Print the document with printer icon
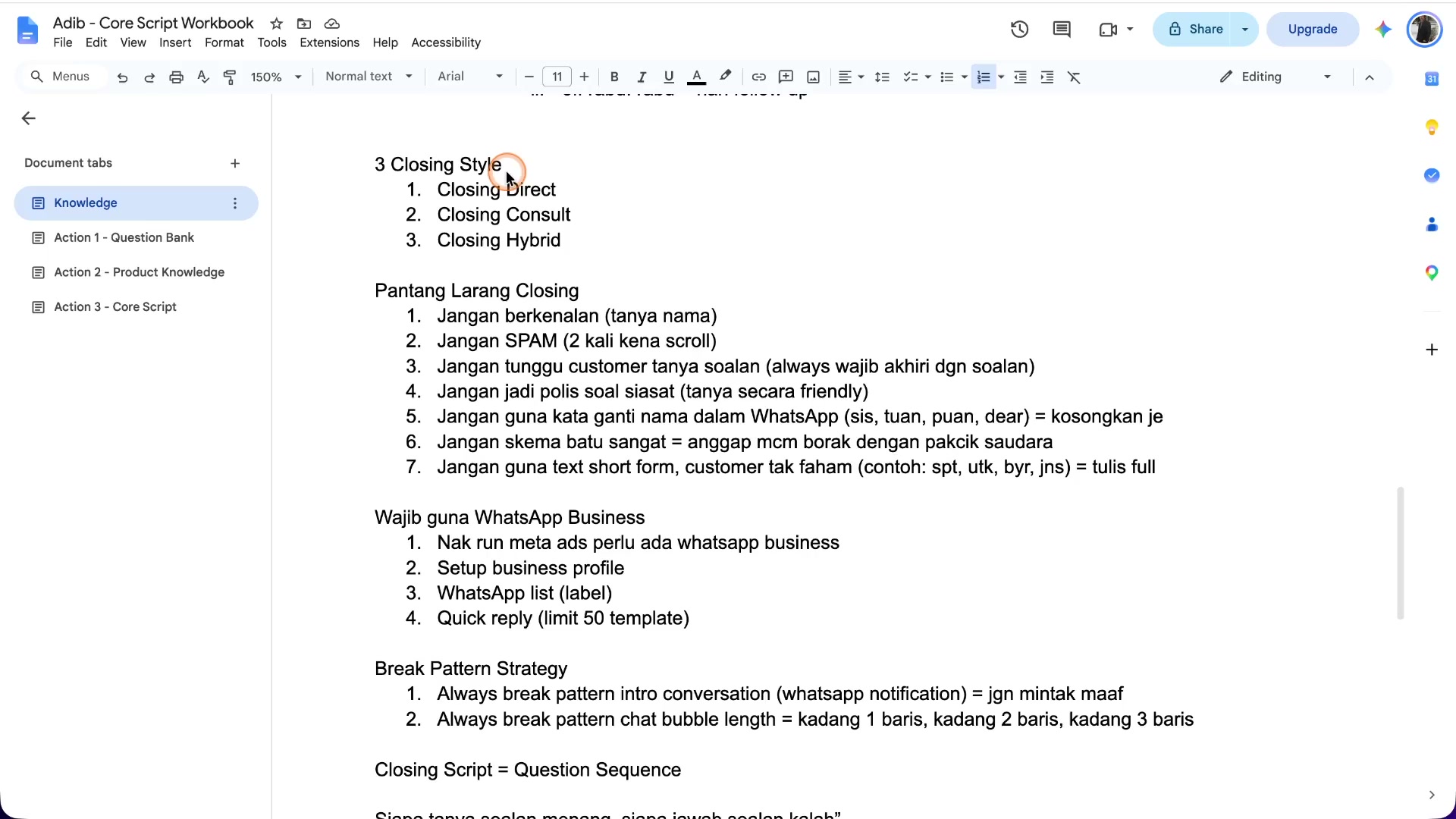 pyautogui.click(x=176, y=77)
